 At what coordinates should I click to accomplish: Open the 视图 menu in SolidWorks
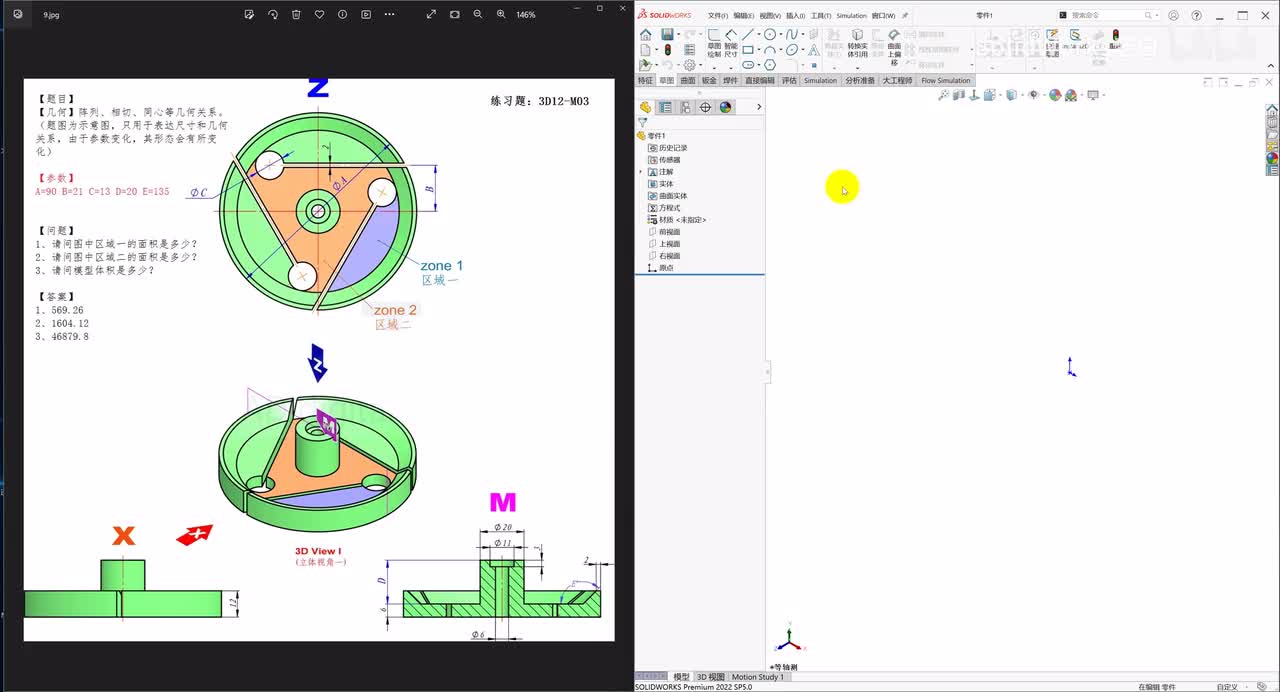[769, 16]
